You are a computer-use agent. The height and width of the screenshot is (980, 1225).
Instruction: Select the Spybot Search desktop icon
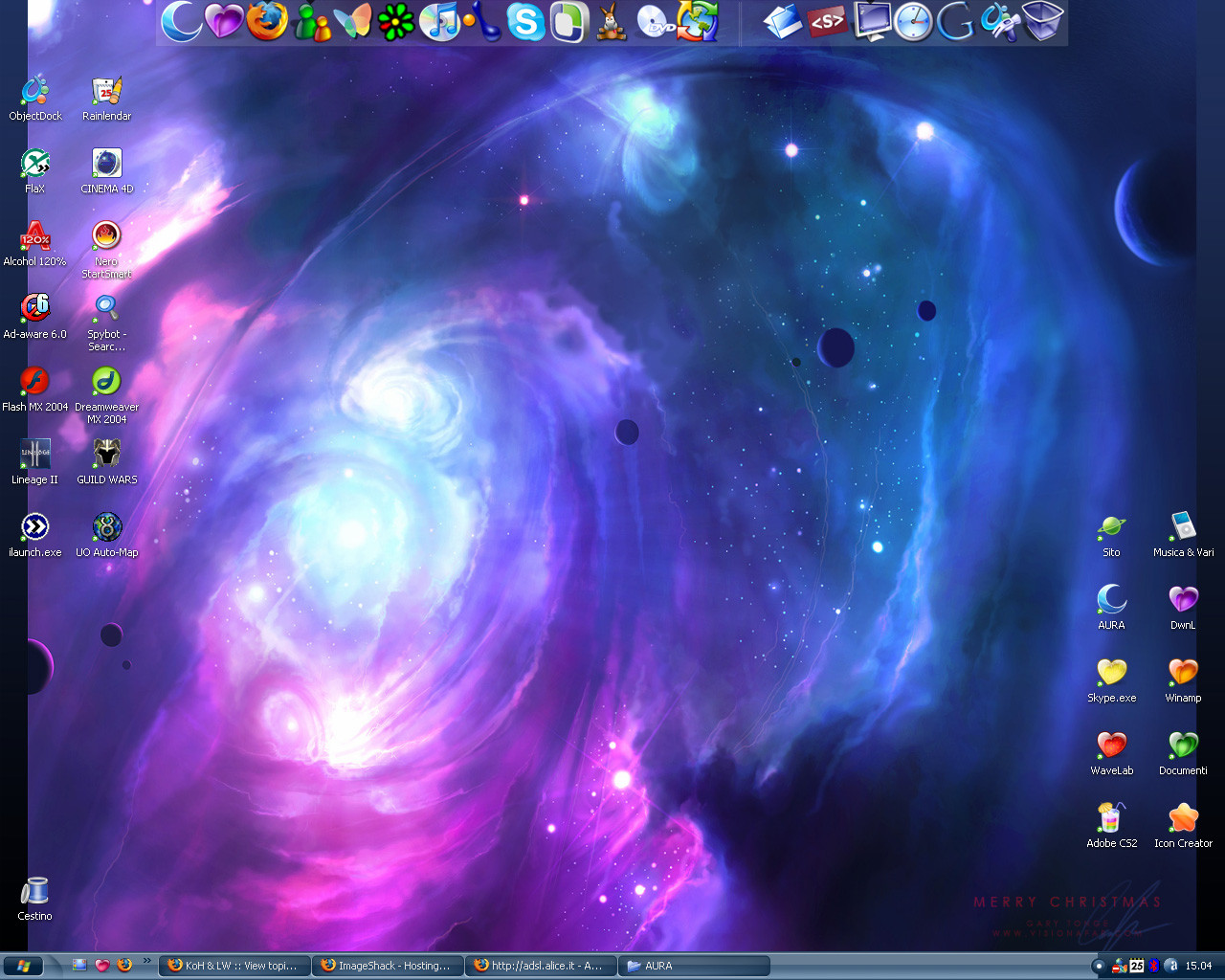(x=107, y=323)
